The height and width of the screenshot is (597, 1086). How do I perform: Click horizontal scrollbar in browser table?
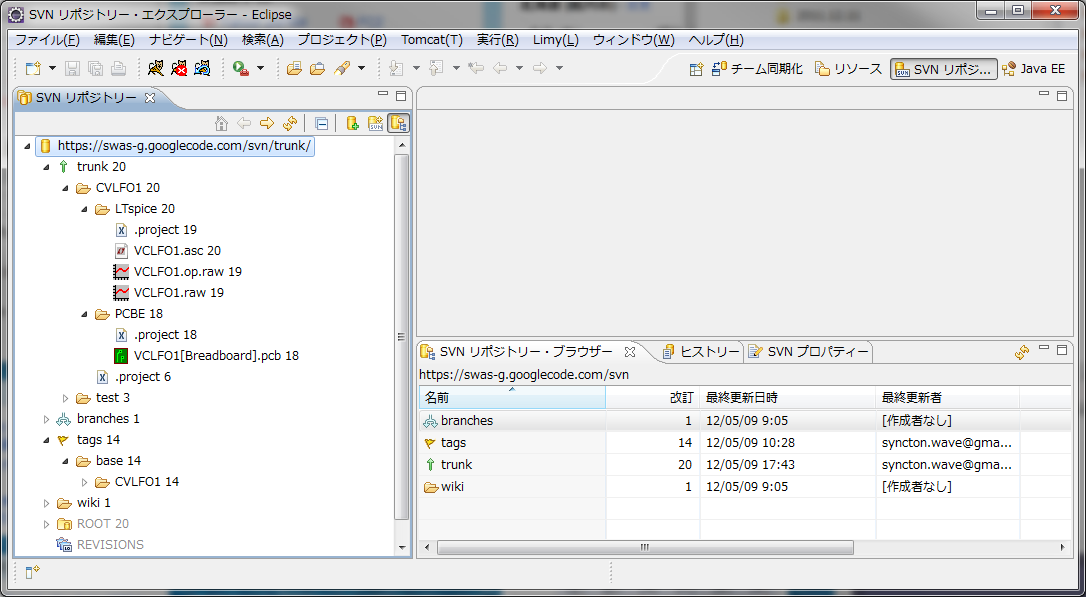[645, 547]
